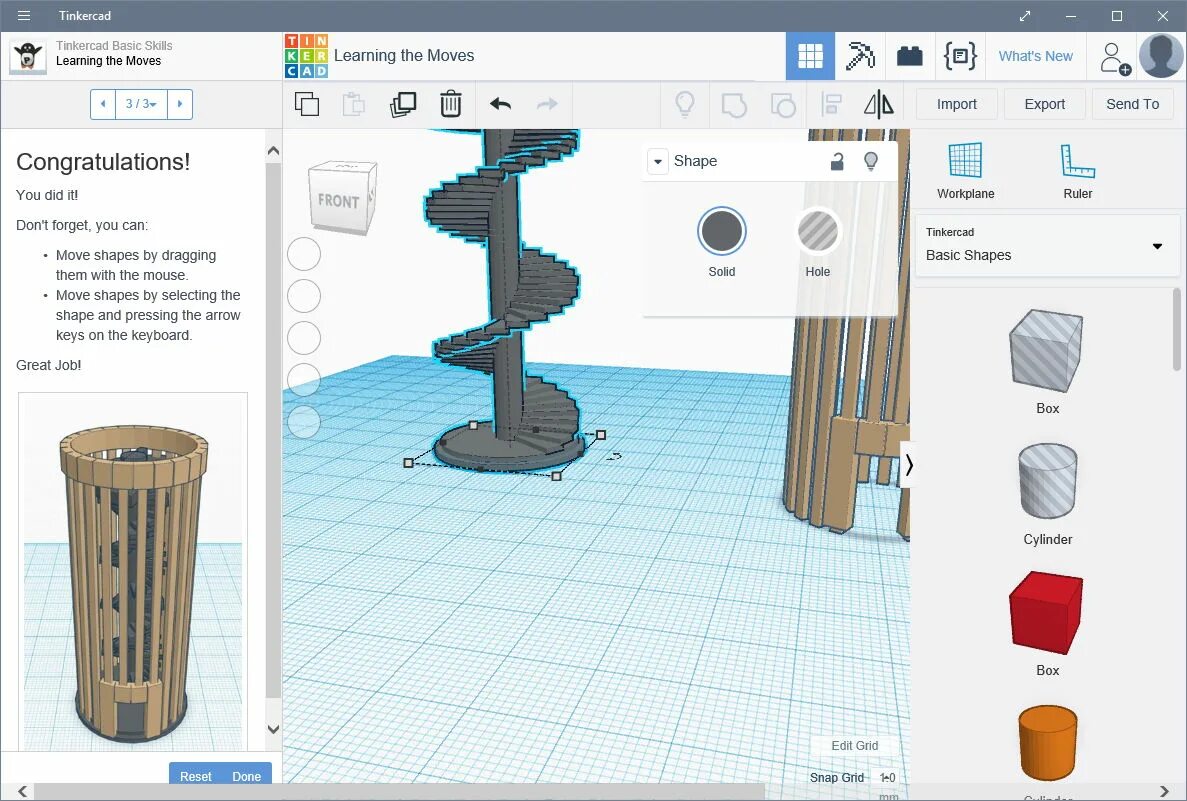Redo the last action

547,104
